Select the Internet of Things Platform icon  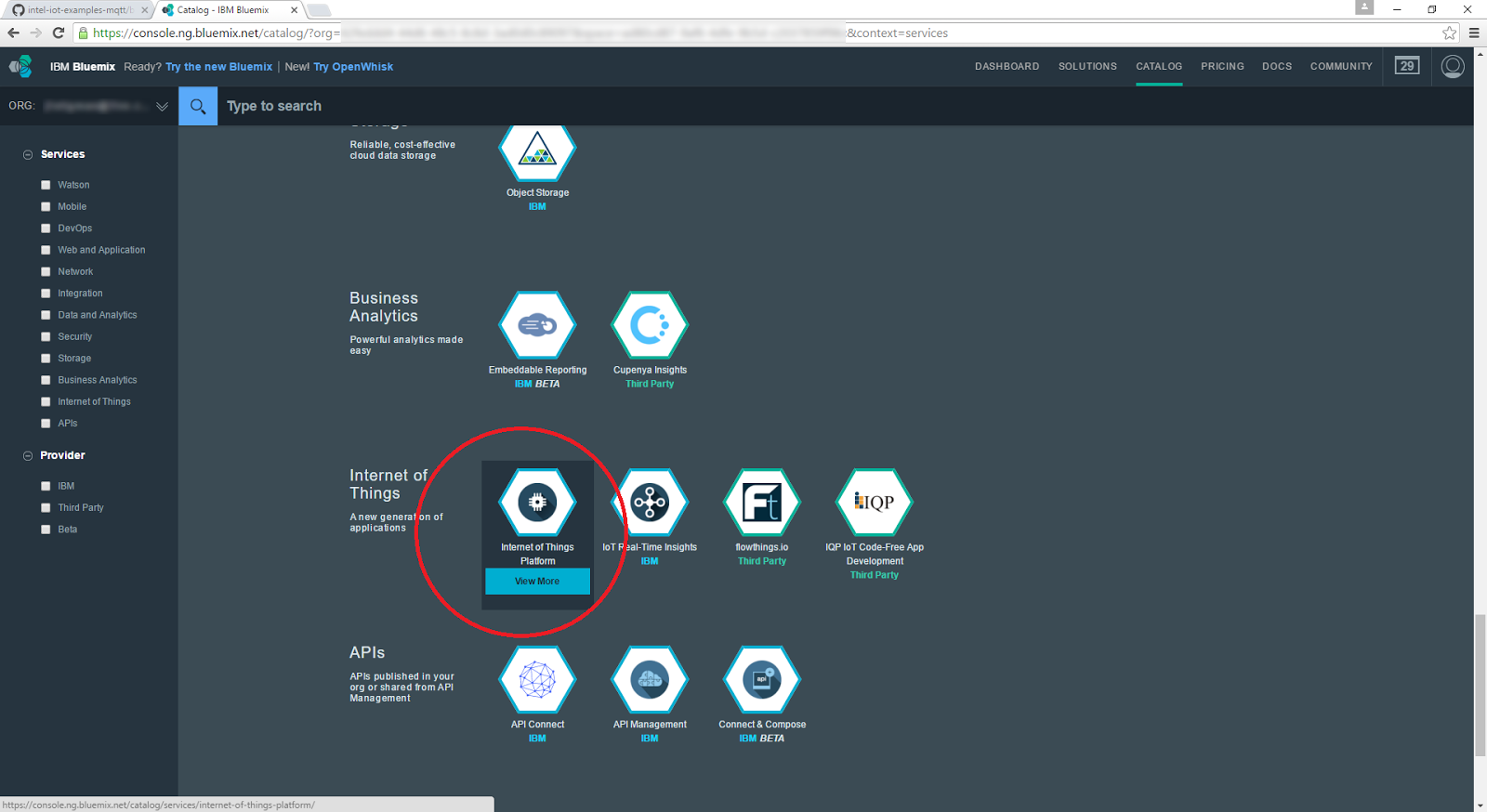pyautogui.click(x=537, y=503)
